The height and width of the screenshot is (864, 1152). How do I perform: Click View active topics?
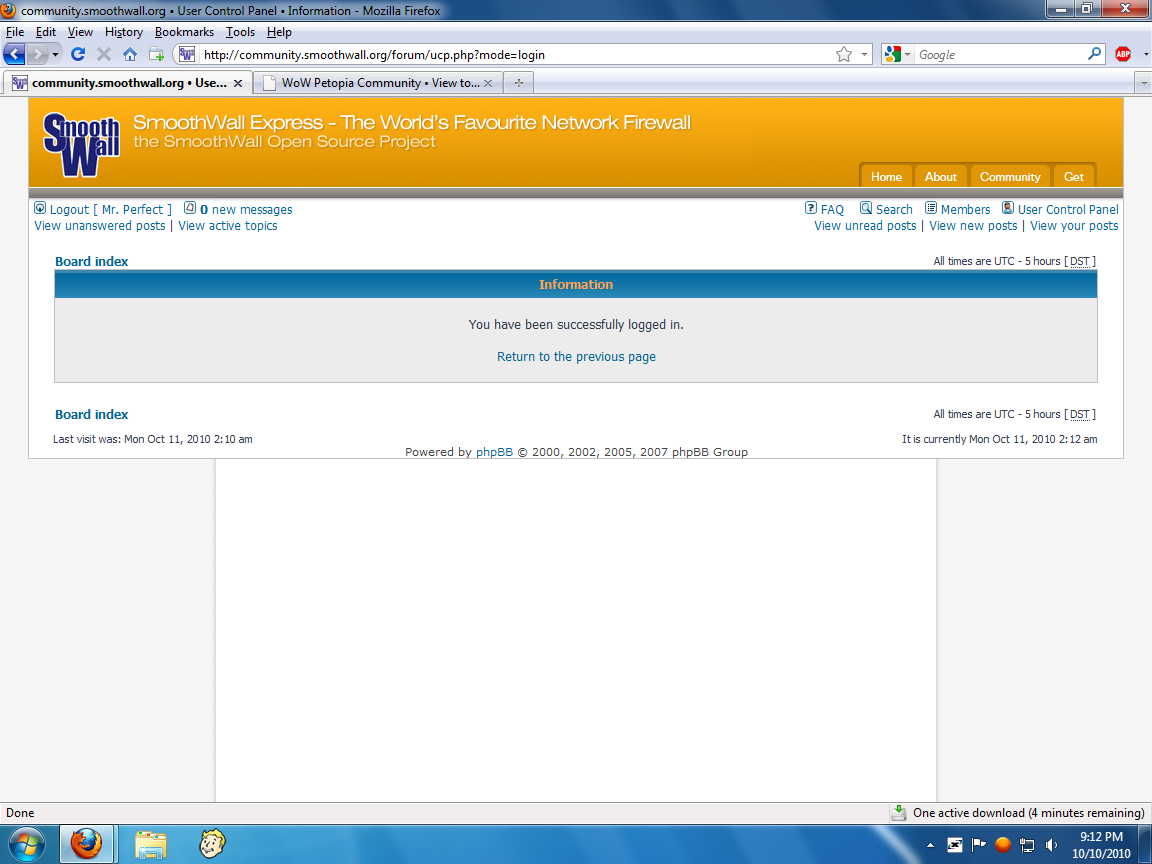click(x=228, y=226)
